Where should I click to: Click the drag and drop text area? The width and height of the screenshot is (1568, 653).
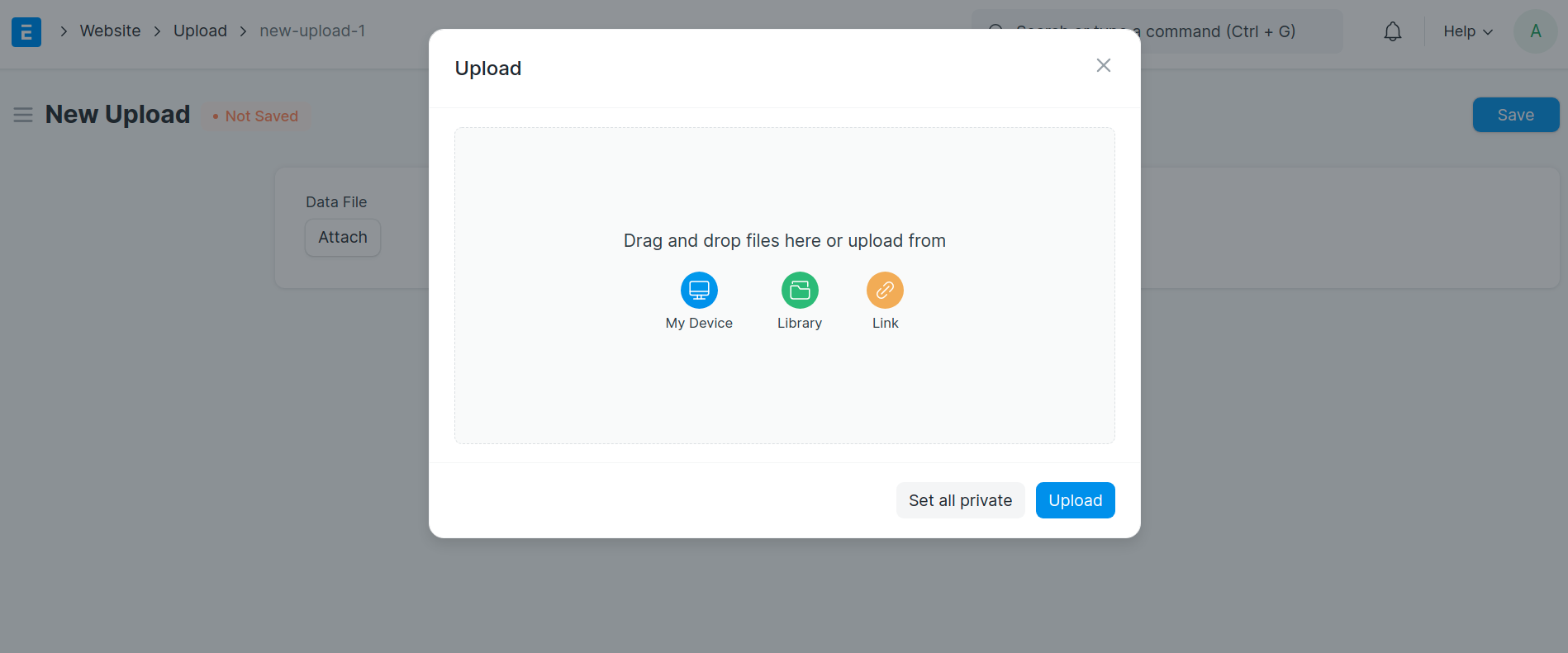tap(784, 240)
